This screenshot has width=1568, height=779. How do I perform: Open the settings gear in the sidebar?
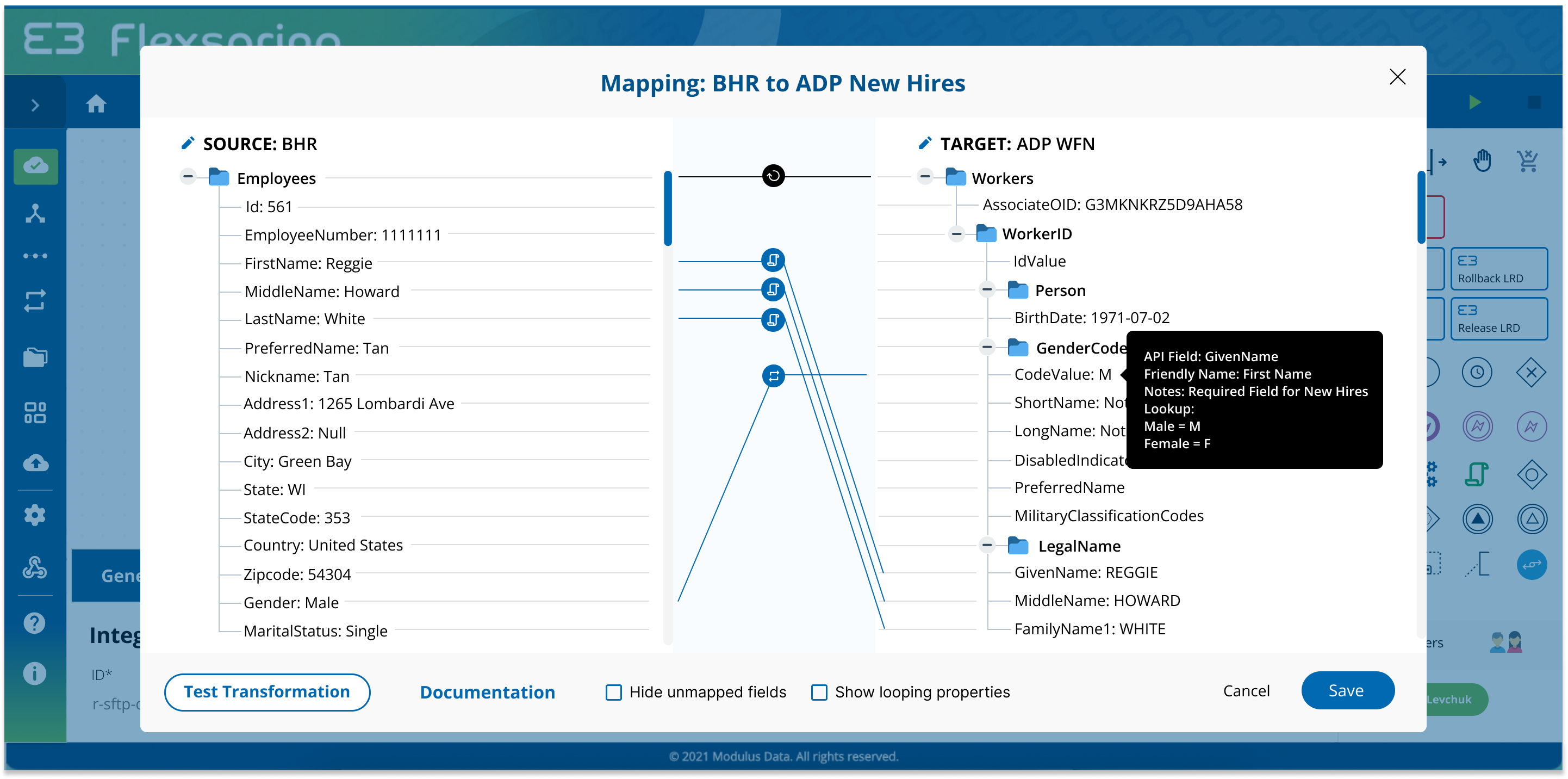click(35, 515)
